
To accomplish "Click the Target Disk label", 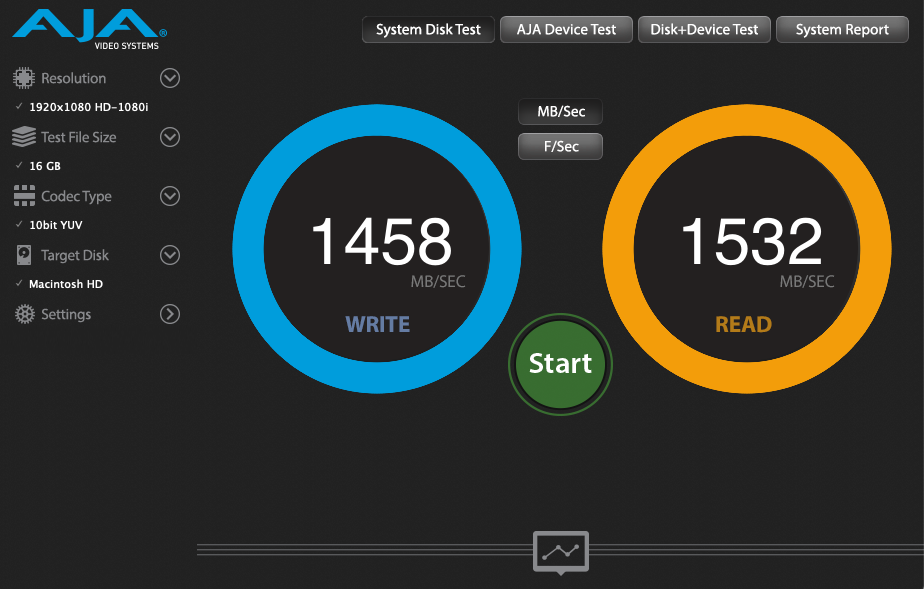I will tap(75, 255).
